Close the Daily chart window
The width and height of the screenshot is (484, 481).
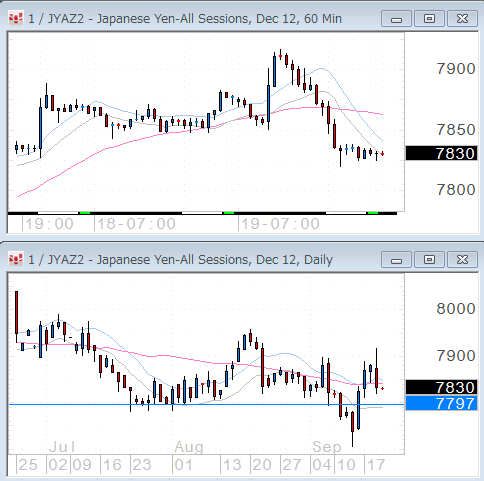point(462,259)
